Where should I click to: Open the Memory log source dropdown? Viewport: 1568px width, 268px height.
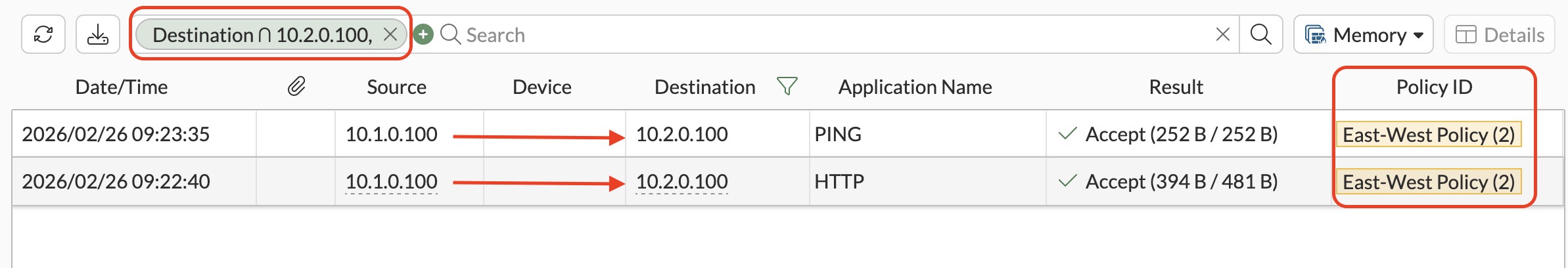coord(1364,34)
